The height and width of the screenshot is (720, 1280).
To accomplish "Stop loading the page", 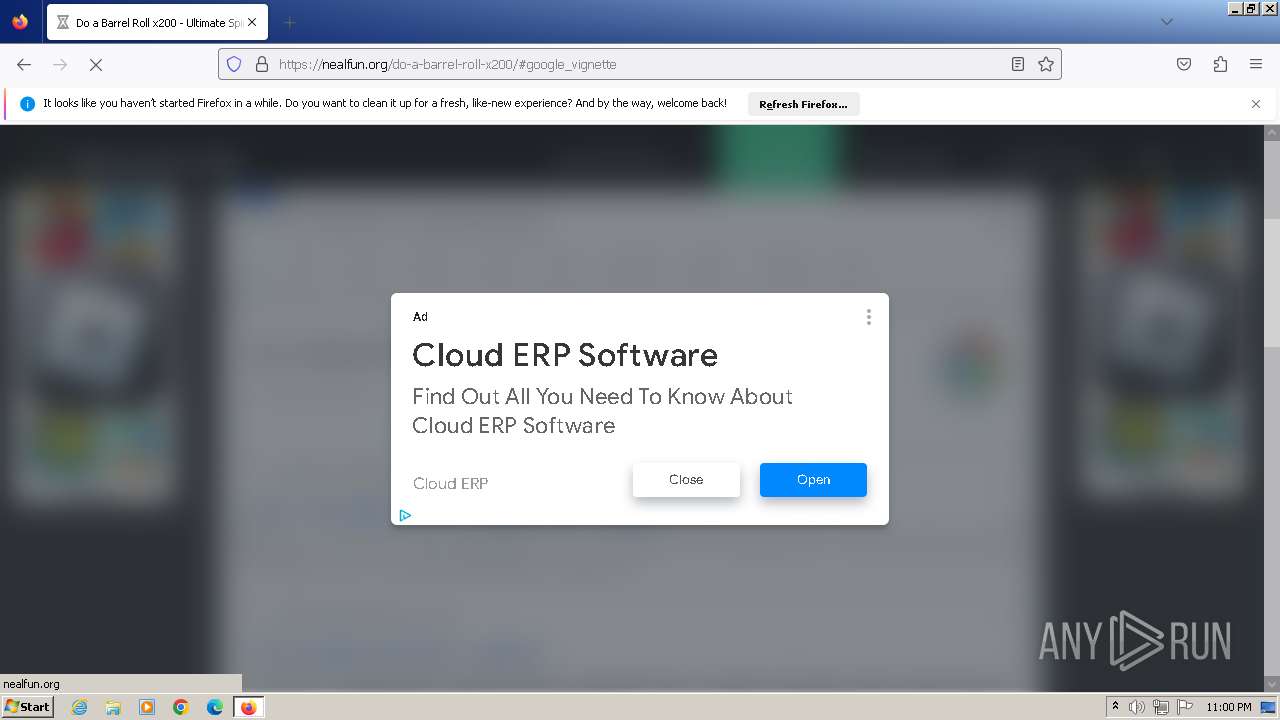I will coord(96,64).
